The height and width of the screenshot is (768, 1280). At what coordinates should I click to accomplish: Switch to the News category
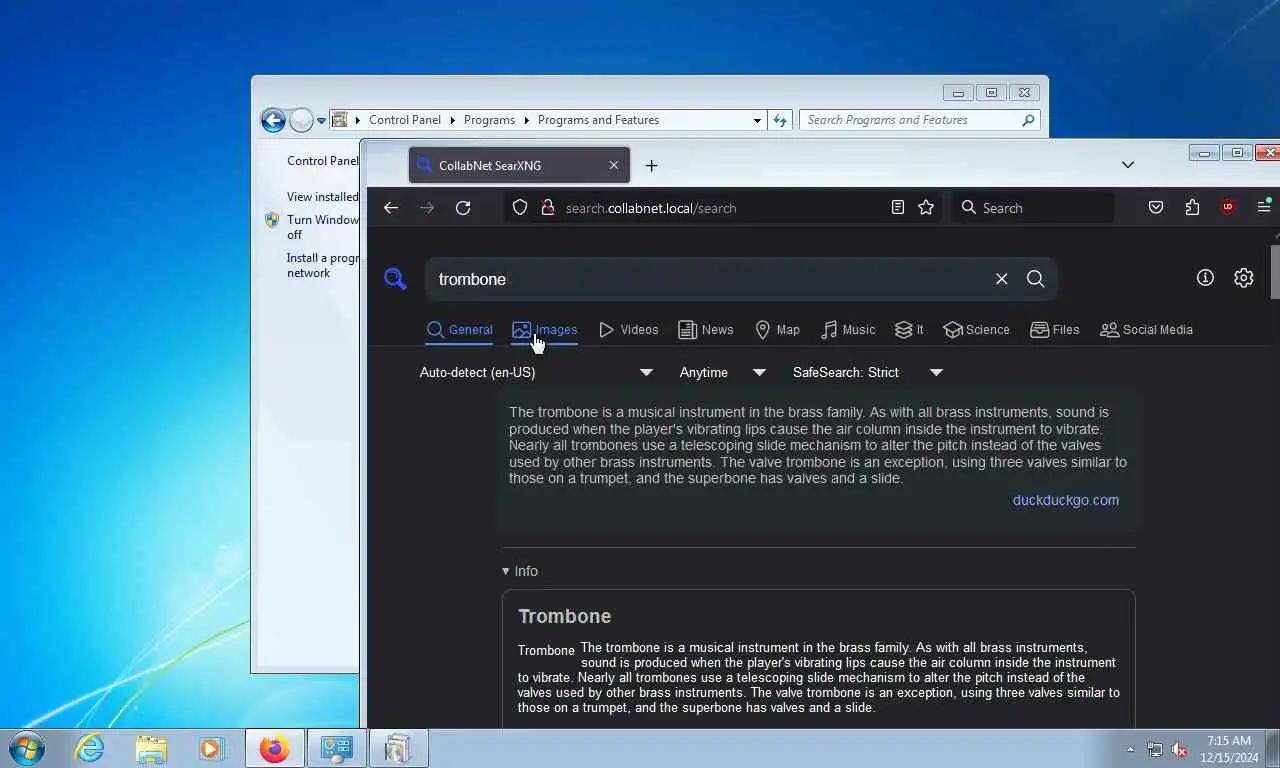coord(705,330)
